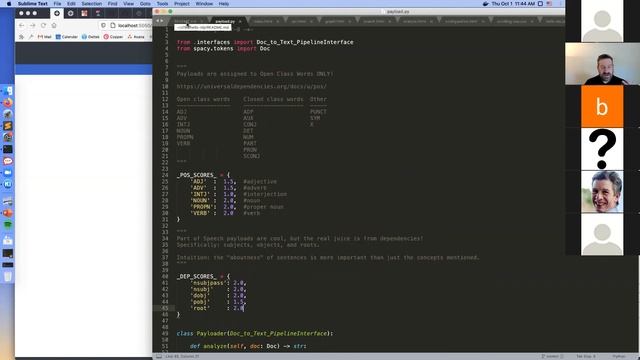This screenshot has height=360, width=640.
Task: Open the Window menu
Action: (x=204, y=4)
